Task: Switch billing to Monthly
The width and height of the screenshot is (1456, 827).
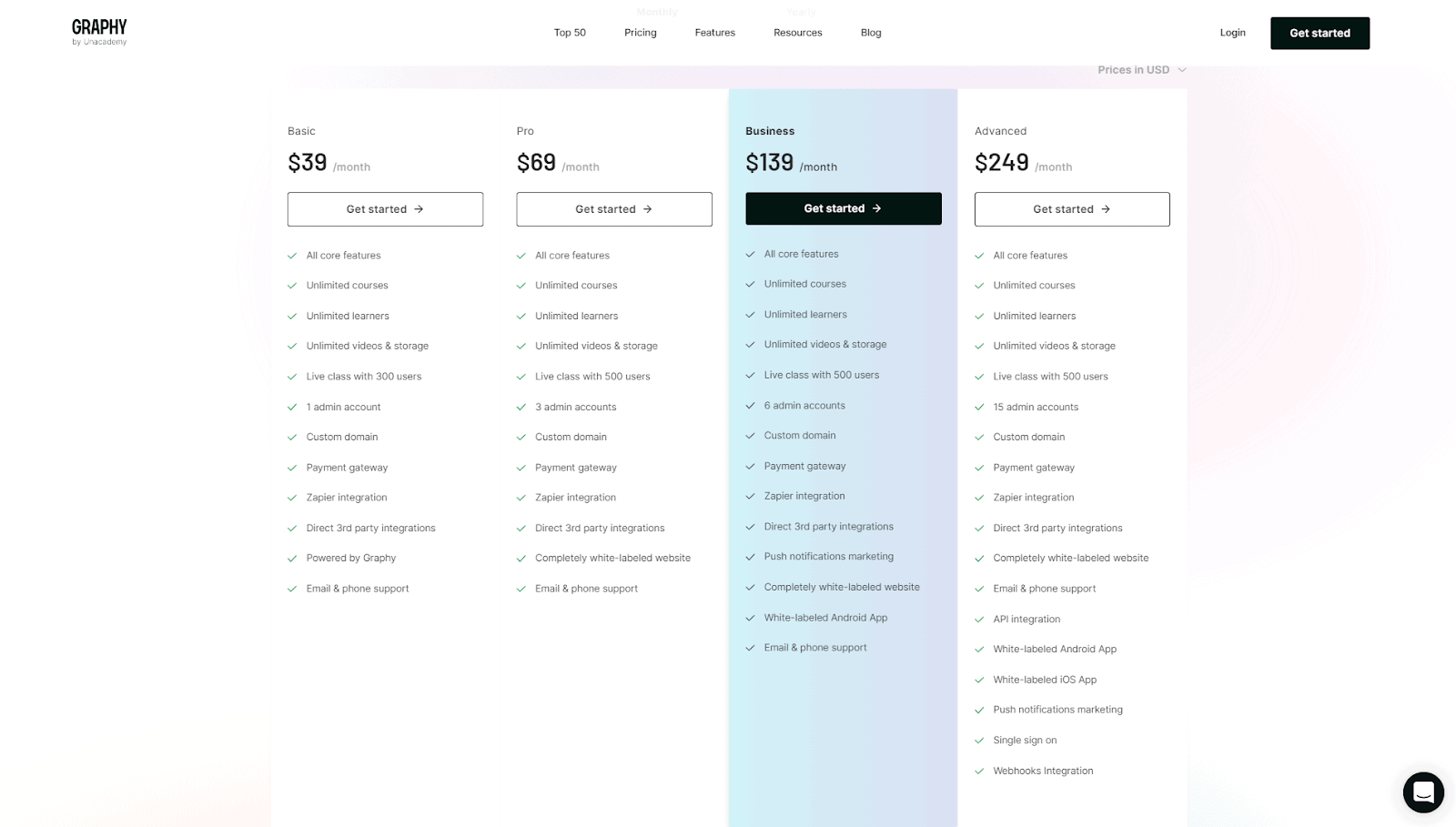Action: pyautogui.click(x=657, y=12)
